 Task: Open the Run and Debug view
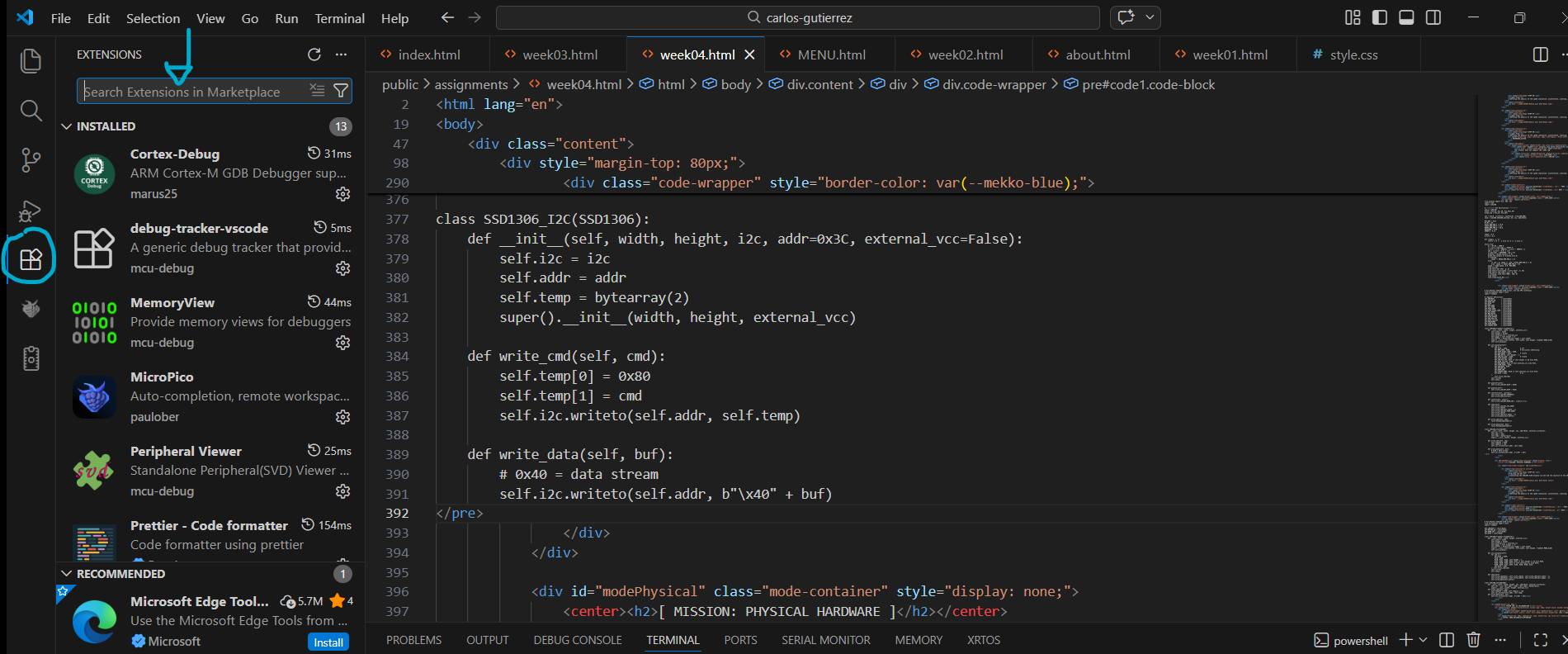31,211
